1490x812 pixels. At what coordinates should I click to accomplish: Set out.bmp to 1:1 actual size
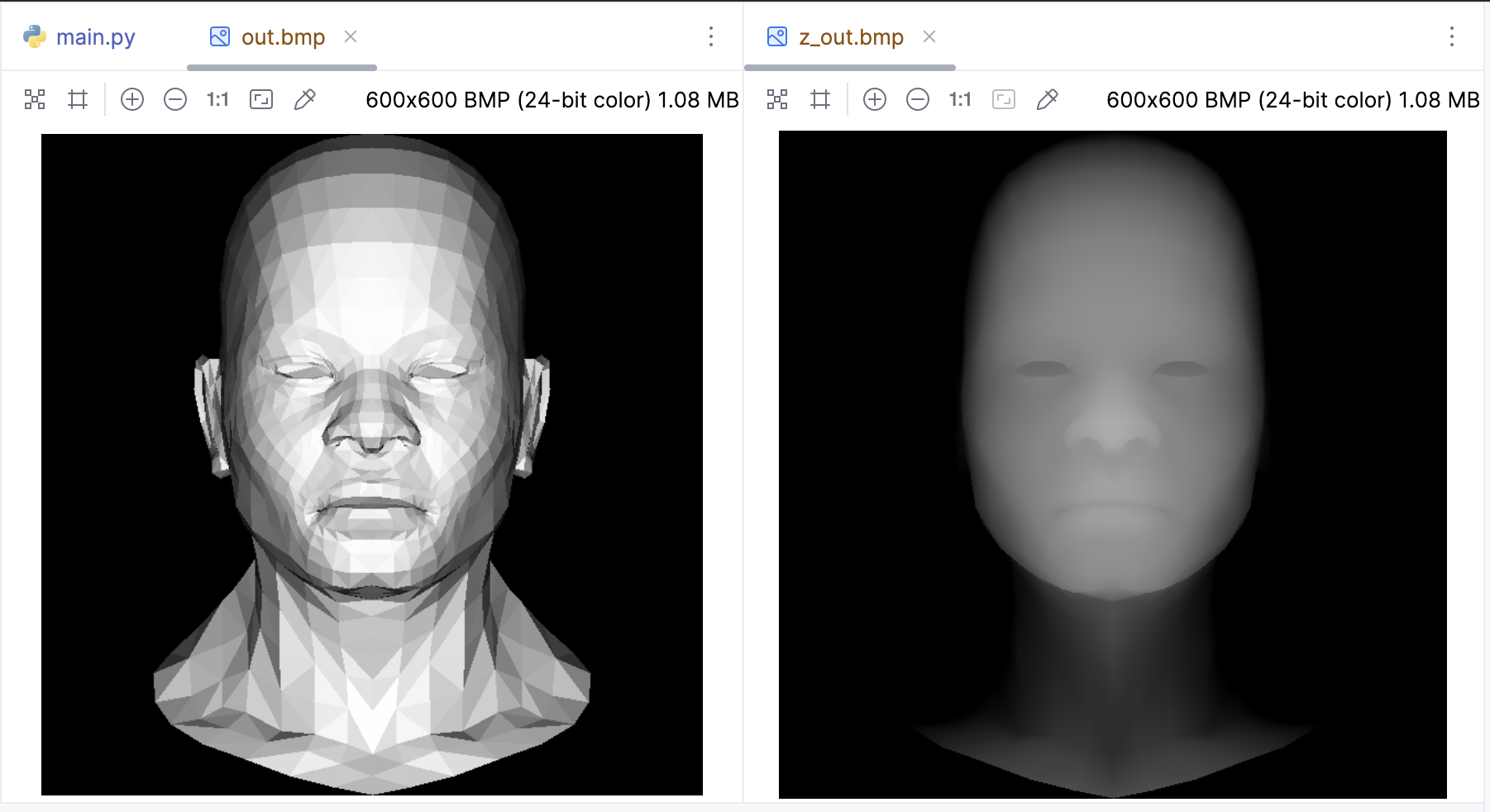pos(217,100)
